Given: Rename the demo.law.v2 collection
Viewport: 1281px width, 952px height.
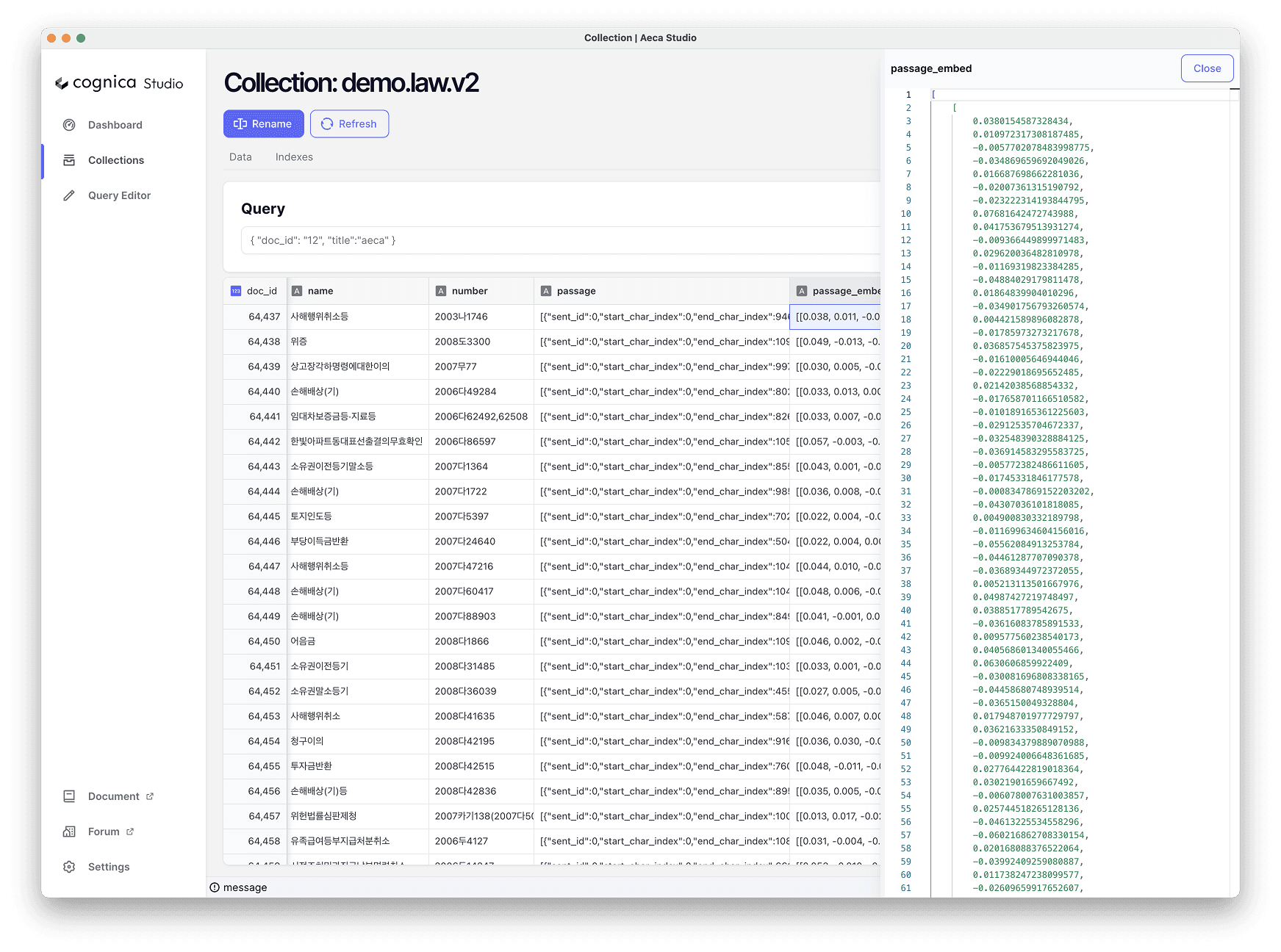Looking at the screenshot, I should click(263, 124).
